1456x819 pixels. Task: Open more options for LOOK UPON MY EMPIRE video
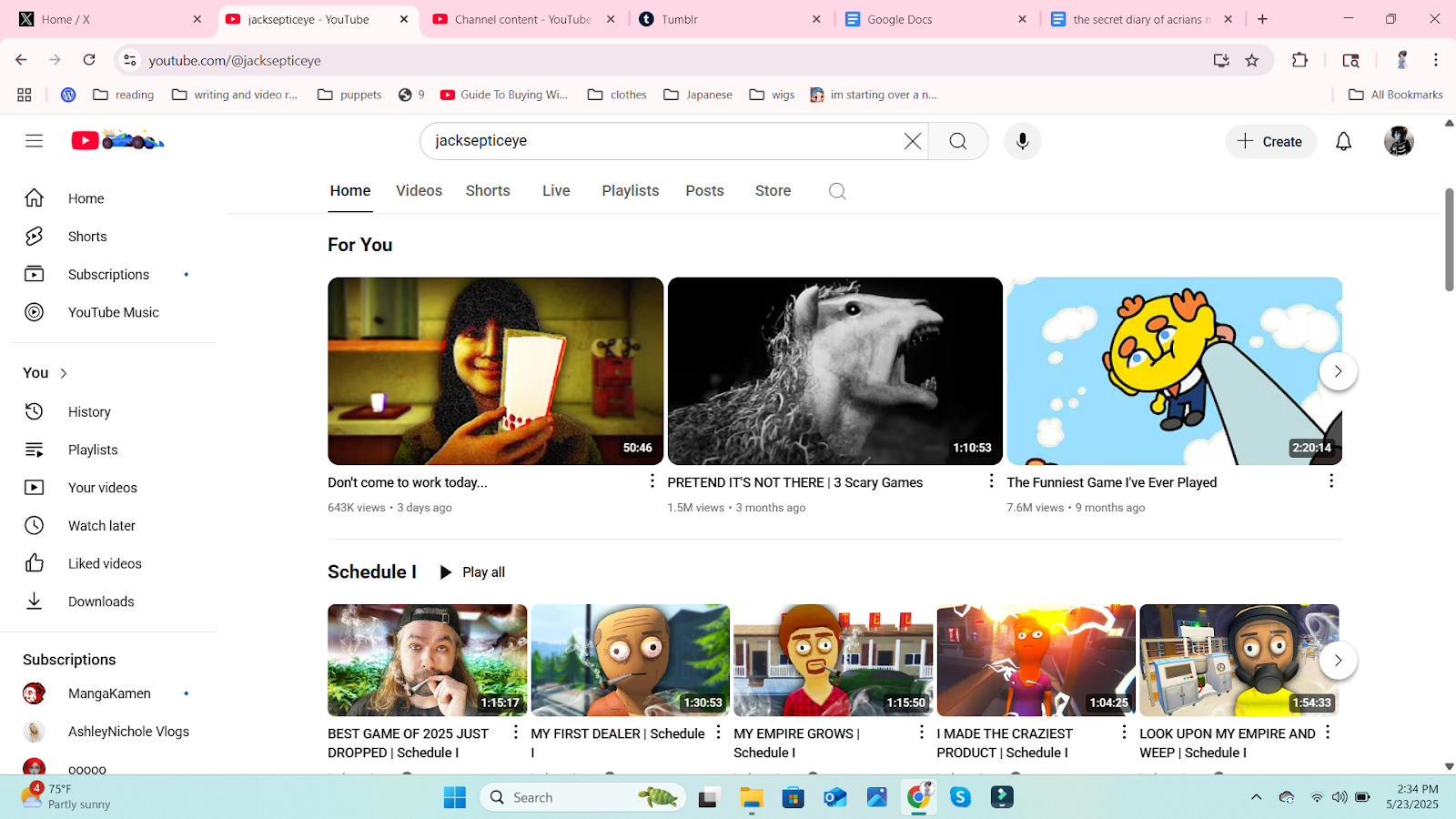tap(1327, 732)
